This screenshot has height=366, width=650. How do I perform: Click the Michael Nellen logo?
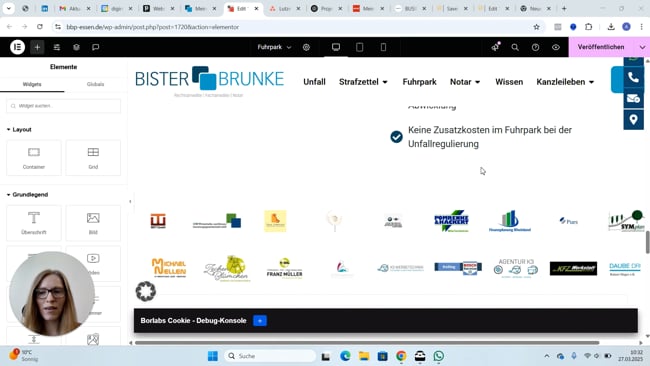(x=169, y=267)
